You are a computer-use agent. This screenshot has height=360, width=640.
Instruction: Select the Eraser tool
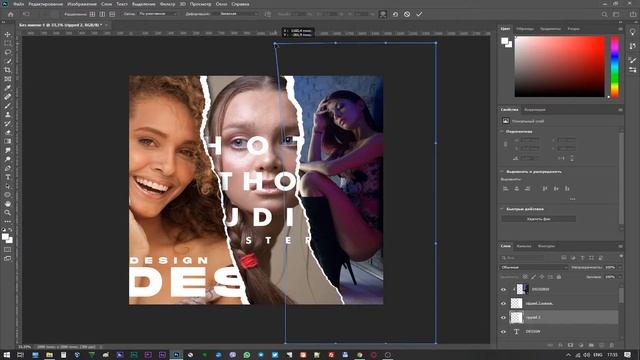7,132
